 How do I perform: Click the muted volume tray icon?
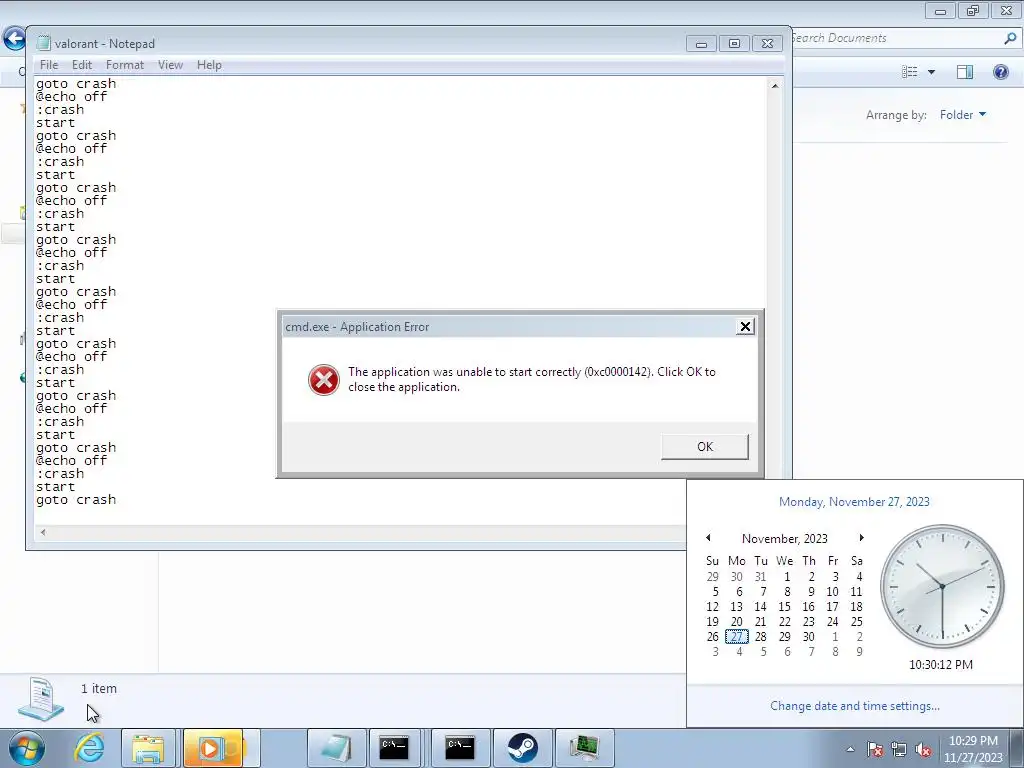923,750
